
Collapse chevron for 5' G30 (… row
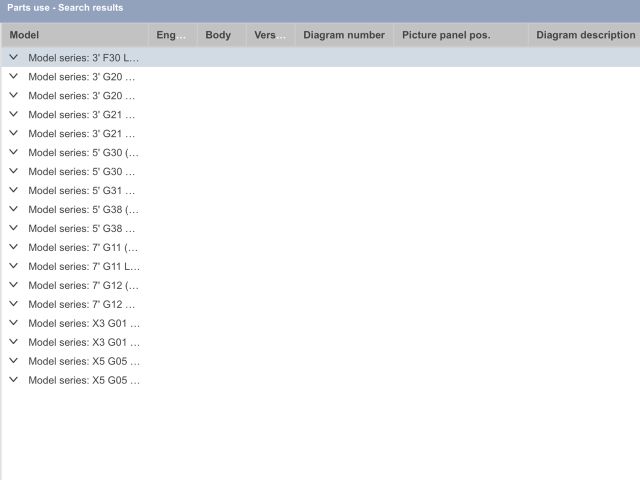pos(13,153)
